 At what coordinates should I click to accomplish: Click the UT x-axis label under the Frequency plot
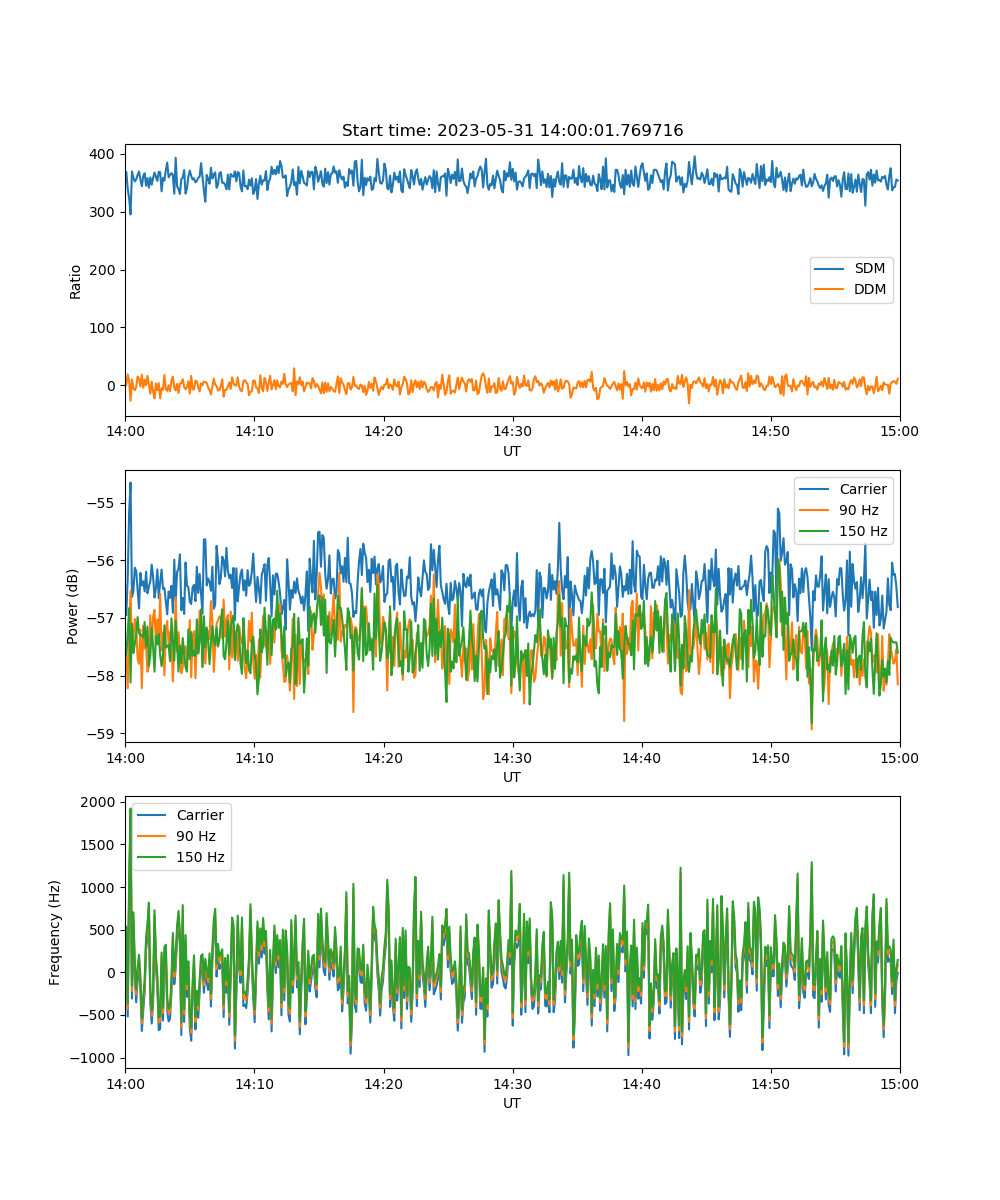pyautogui.click(x=512, y=1103)
